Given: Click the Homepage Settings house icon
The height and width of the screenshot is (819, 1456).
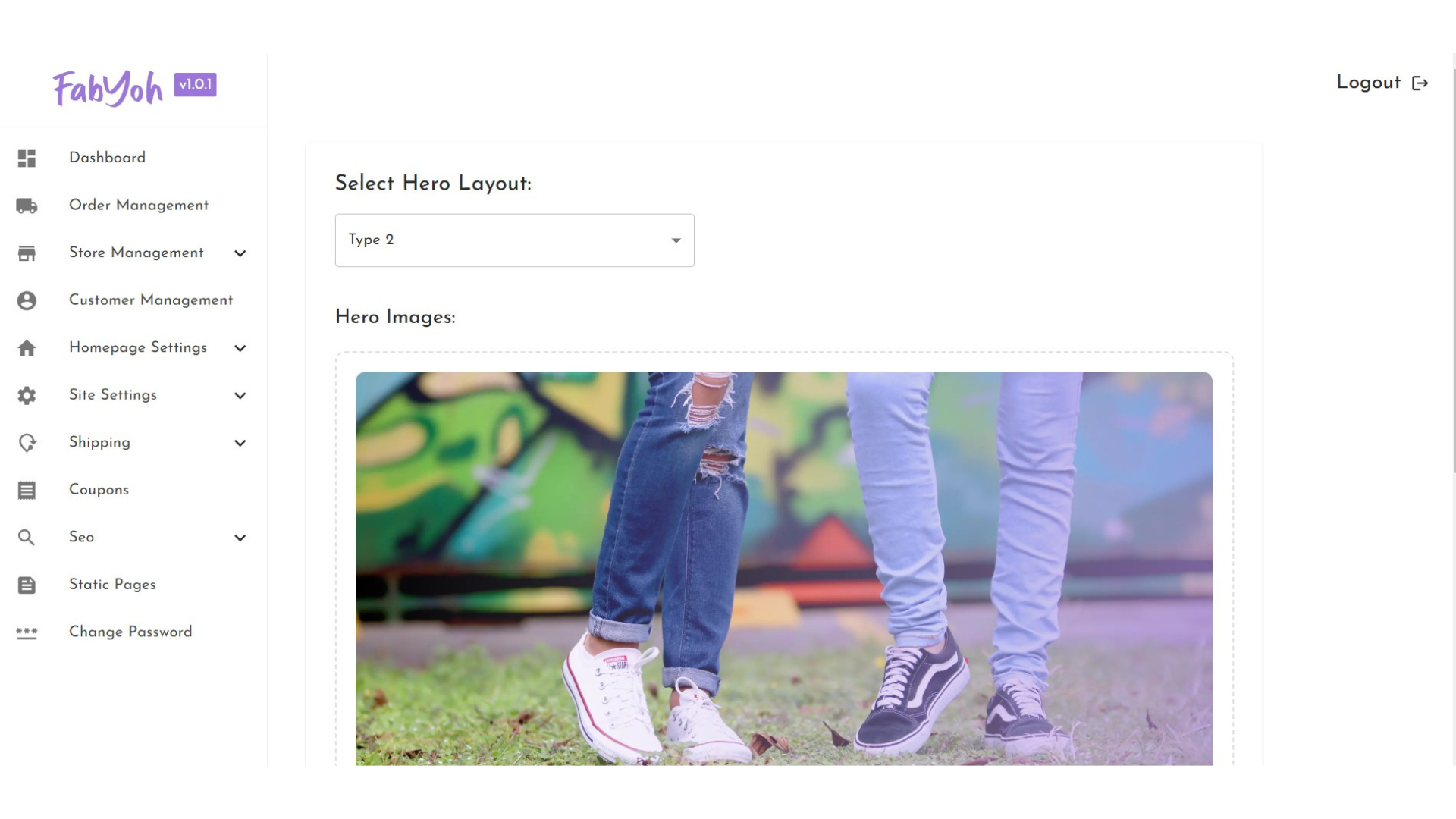Looking at the screenshot, I should pos(27,348).
